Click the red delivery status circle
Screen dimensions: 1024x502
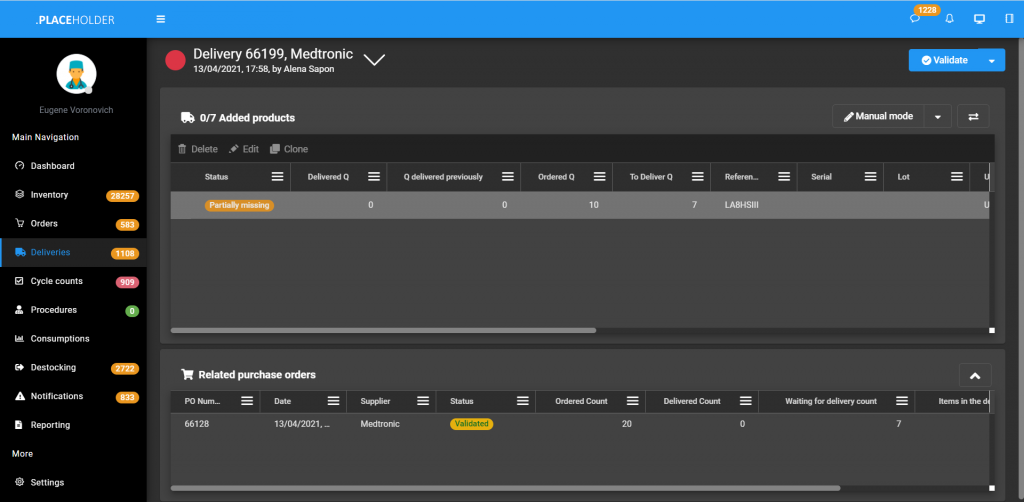pos(175,60)
